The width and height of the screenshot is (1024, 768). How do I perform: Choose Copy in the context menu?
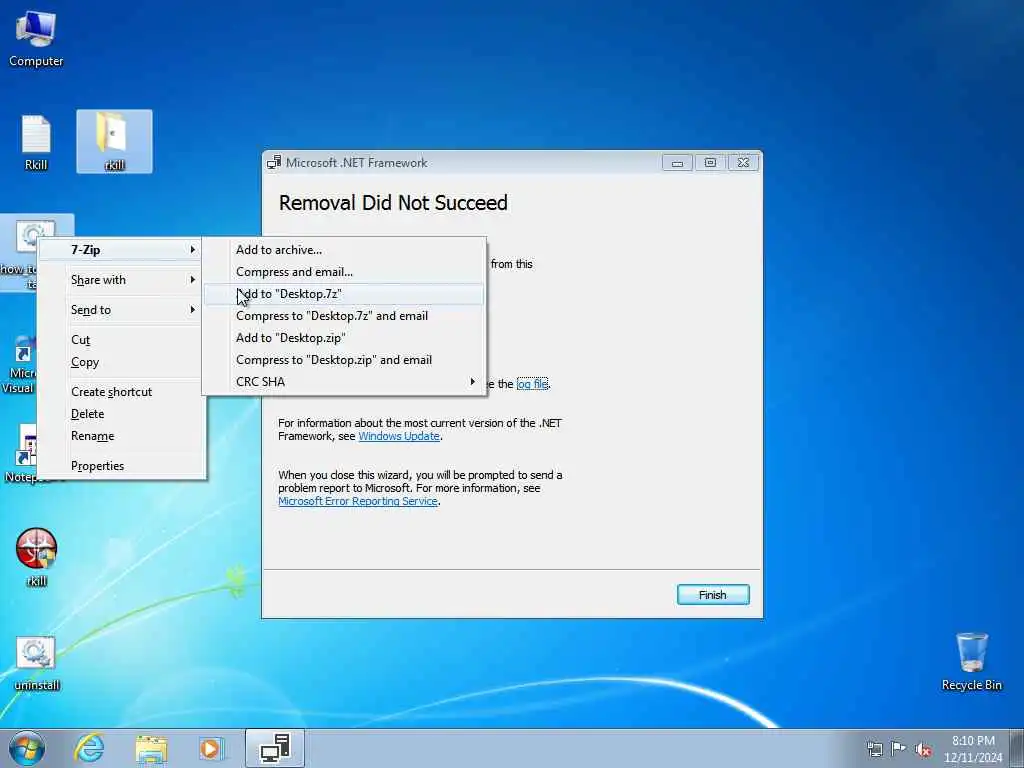pos(121,362)
